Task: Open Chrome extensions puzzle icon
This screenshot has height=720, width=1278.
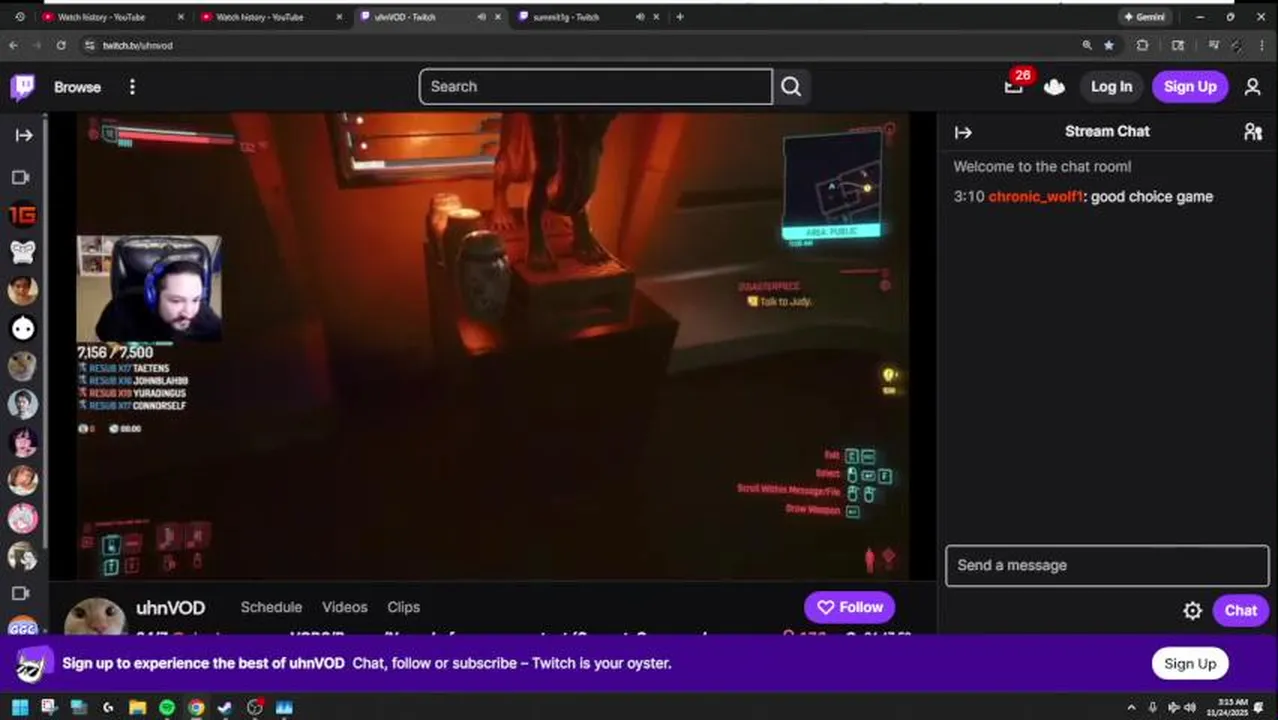Action: (1142, 45)
